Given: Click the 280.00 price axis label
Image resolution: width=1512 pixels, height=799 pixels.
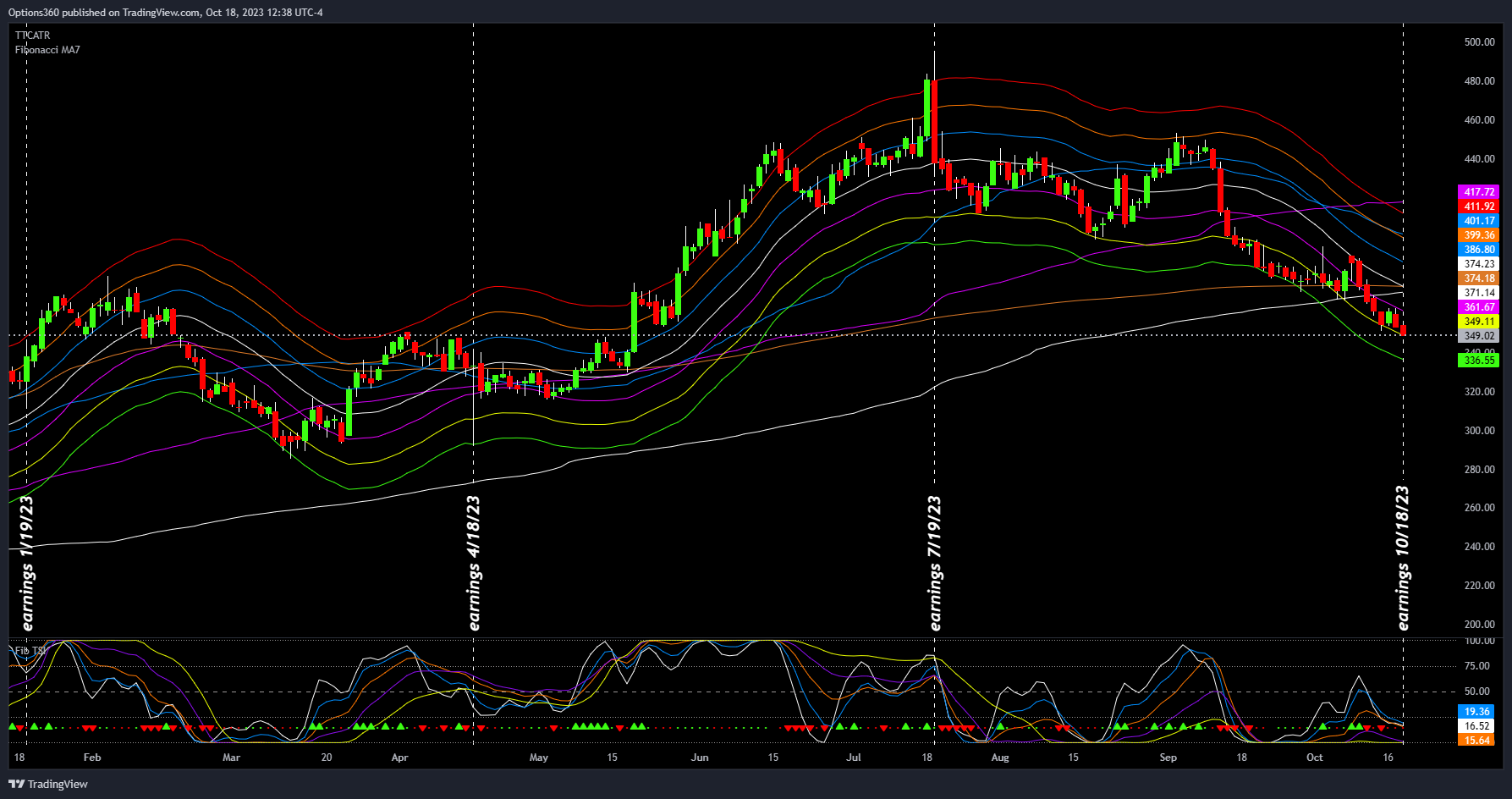Looking at the screenshot, I should pyautogui.click(x=1480, y=470).
